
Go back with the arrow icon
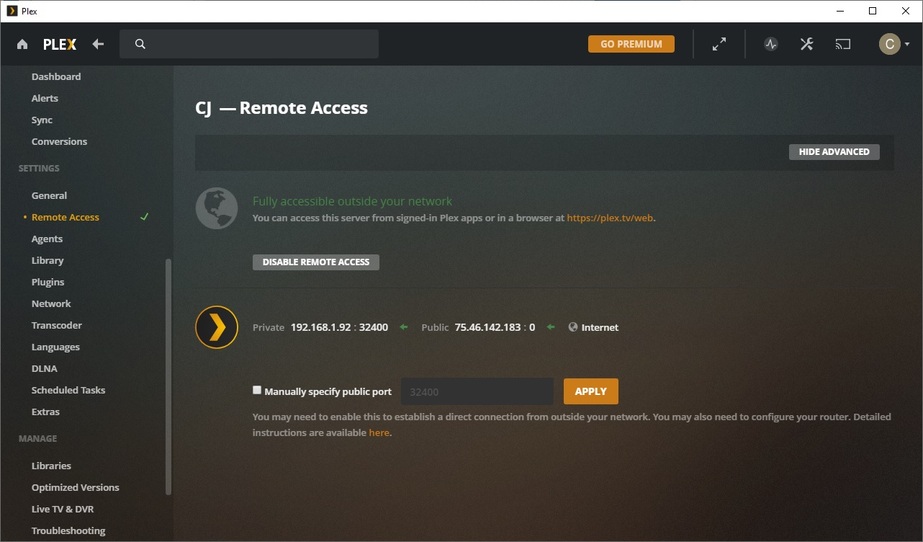click(98, 44)
